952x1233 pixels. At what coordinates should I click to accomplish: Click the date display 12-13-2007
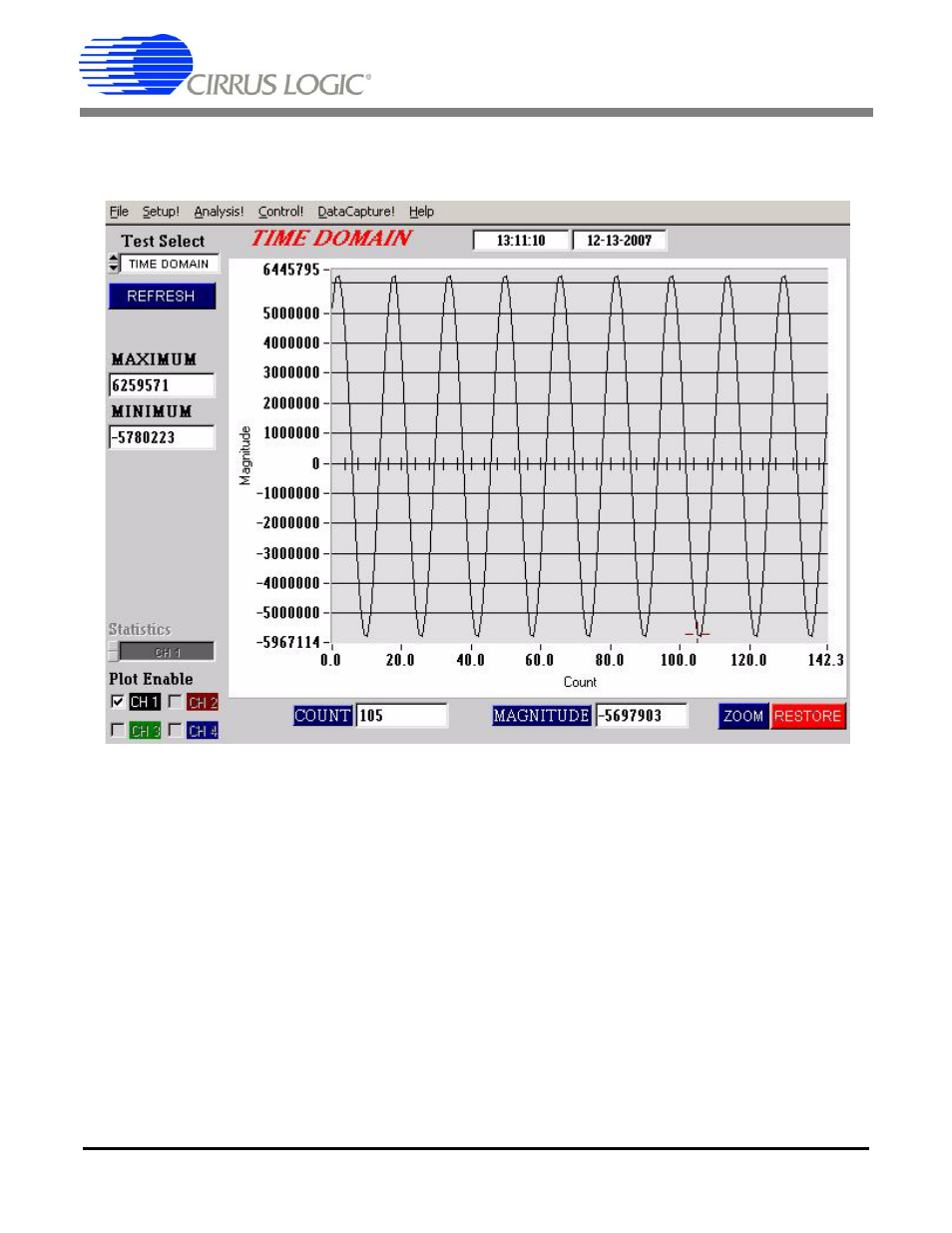click(619, 241)
